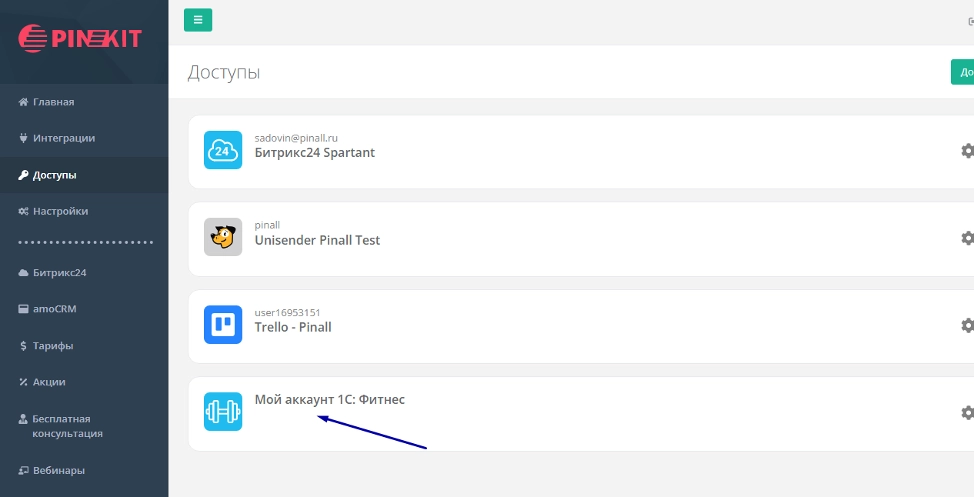Select Доступы in the sidebar
This screenshot has height=497, width=974.
54,175
